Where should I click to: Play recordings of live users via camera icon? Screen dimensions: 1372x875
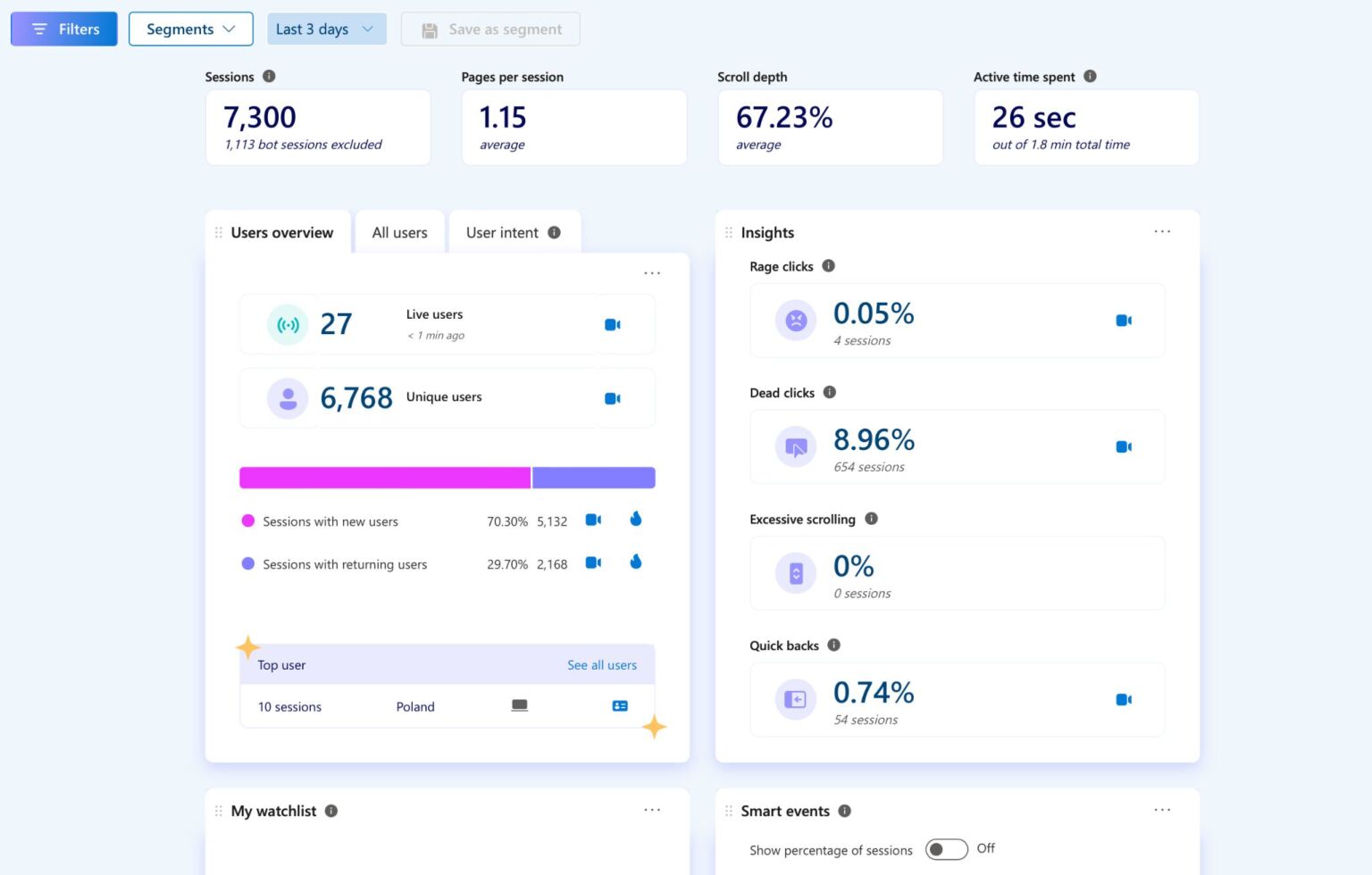click(612, 324)
